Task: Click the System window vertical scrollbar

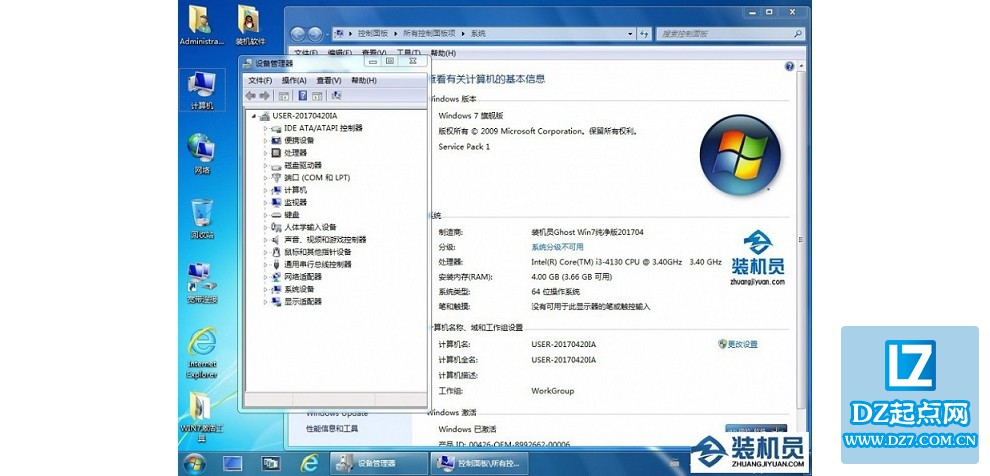Action: pyautogui.click(x=801, y=240)
